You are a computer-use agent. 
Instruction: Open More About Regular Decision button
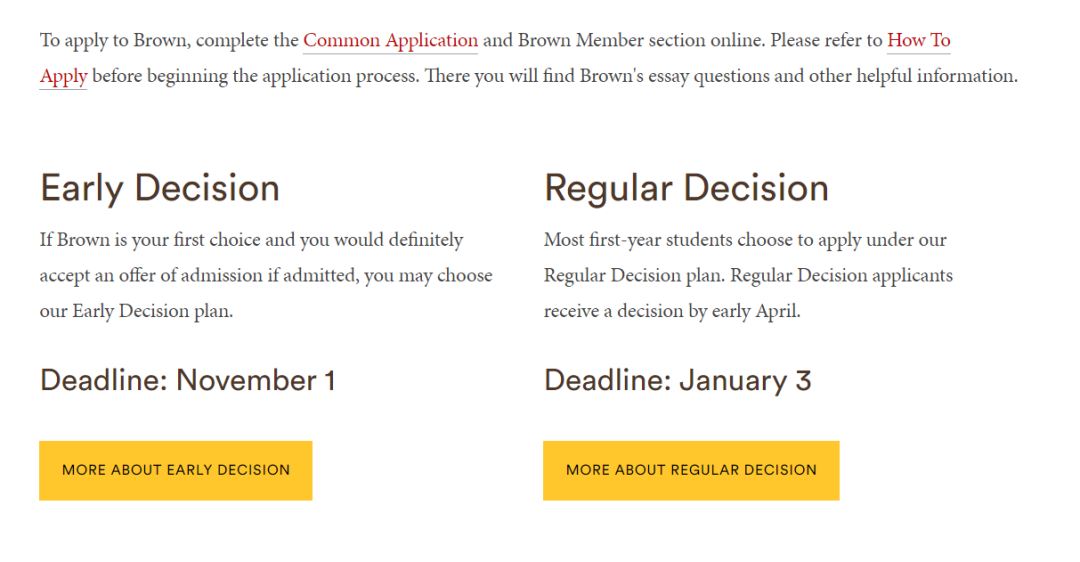pyautogui.click(x=691, y=470)
